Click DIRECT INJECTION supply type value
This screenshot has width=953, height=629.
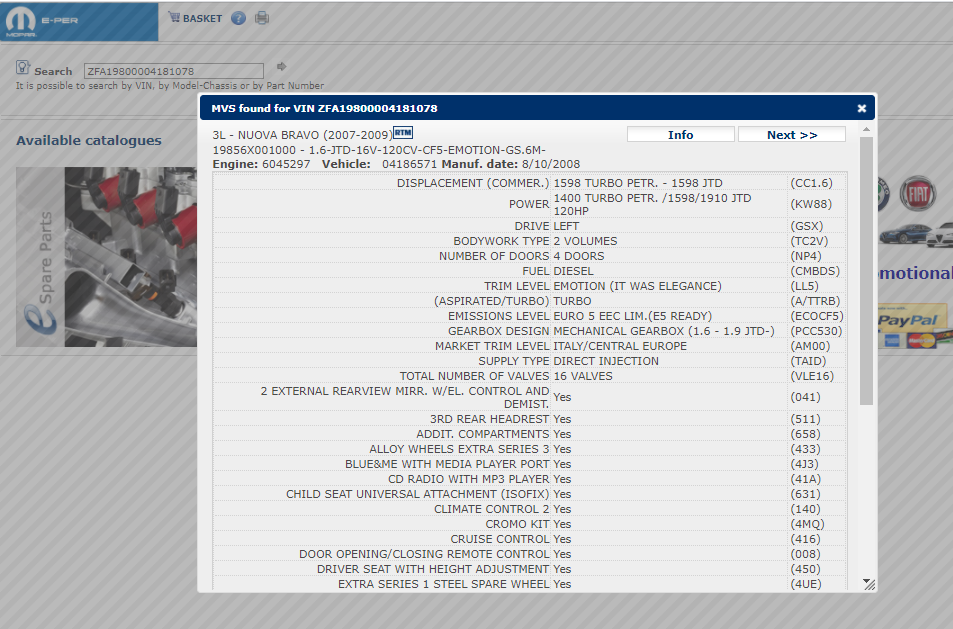click(x=606, y=361)
